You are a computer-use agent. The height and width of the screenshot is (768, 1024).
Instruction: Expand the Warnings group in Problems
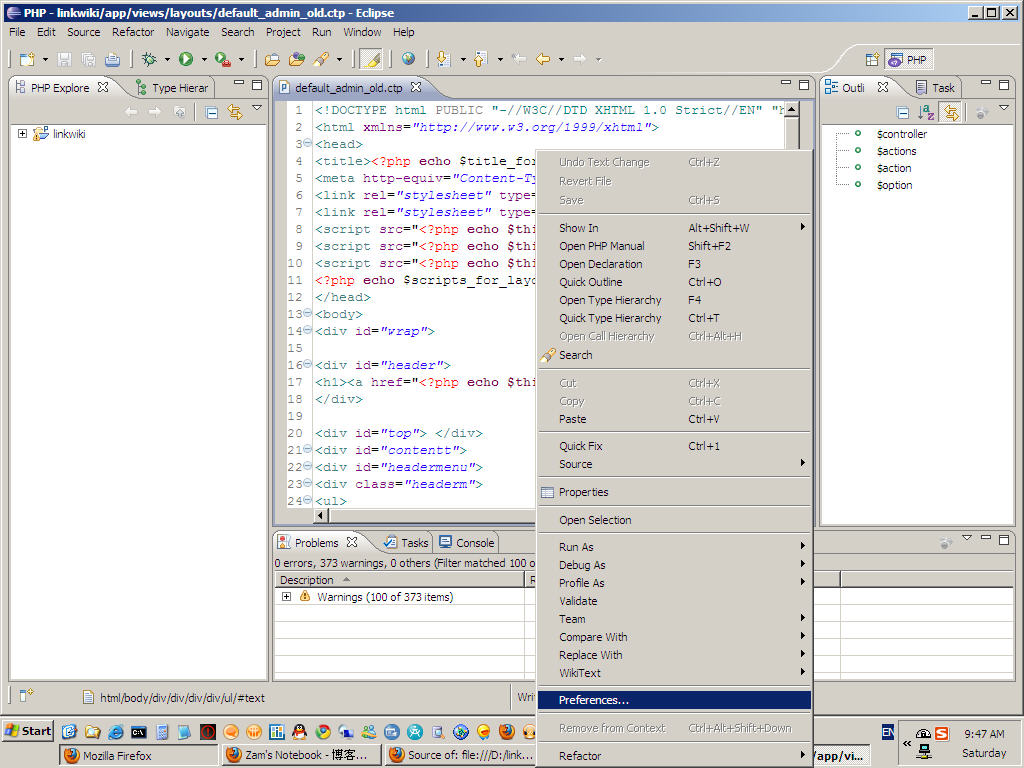point(286,597)
